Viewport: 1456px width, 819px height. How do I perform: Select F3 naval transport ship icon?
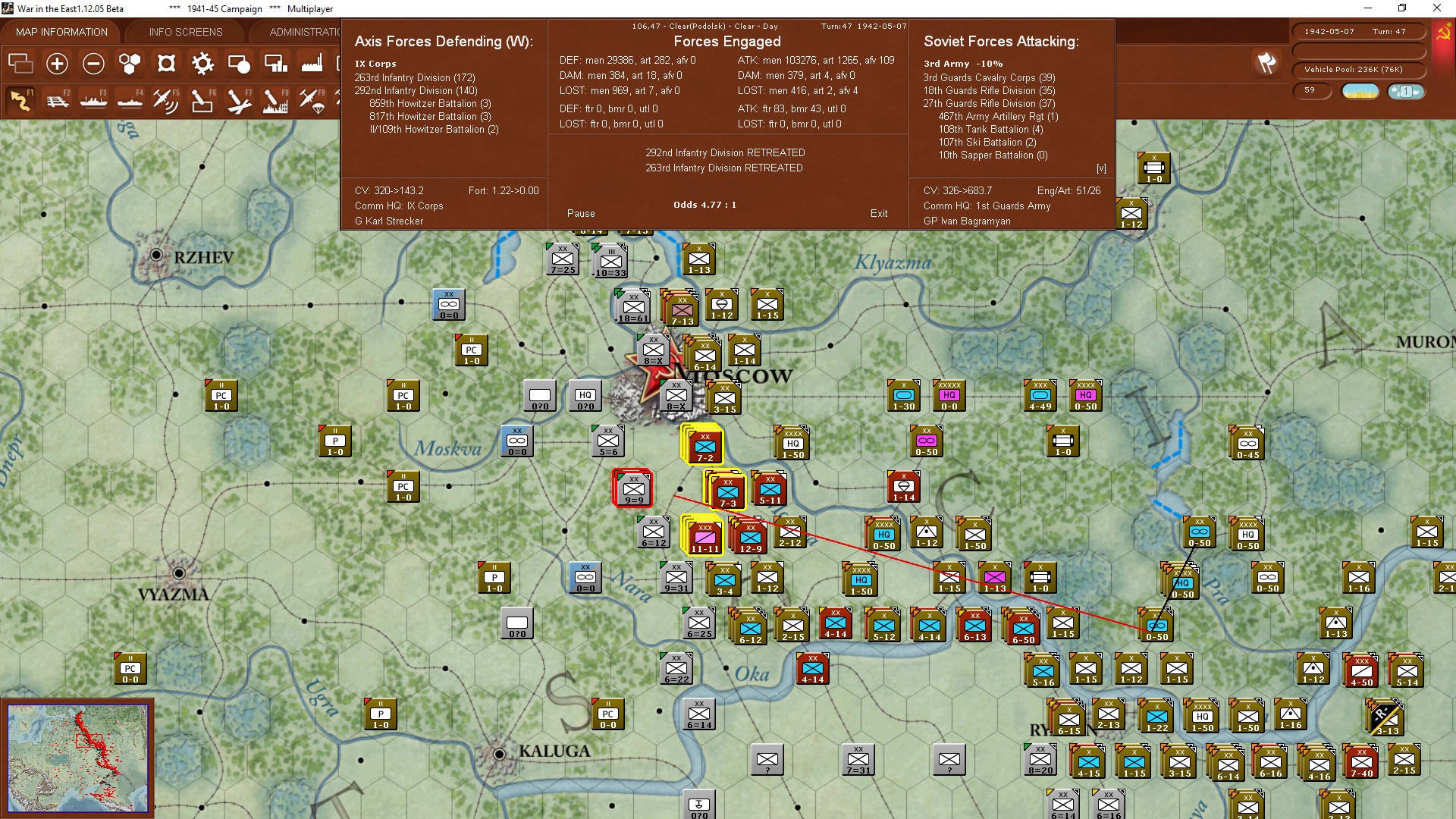click(x=93, y=100)
